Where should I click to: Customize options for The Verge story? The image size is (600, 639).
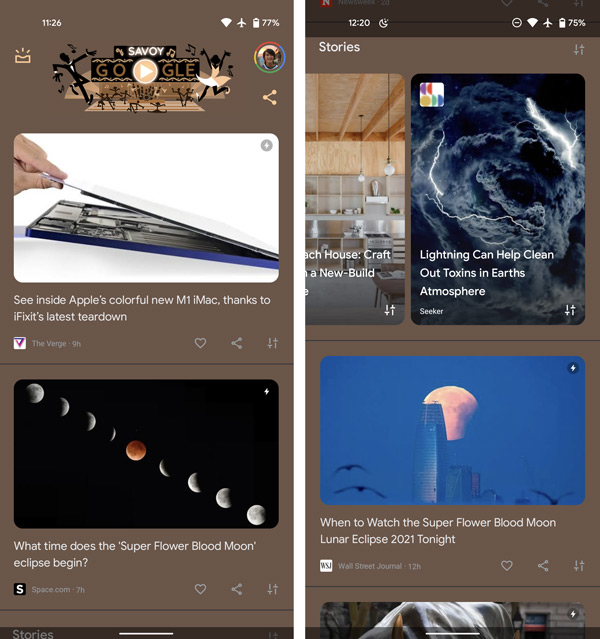pos(273,343)
